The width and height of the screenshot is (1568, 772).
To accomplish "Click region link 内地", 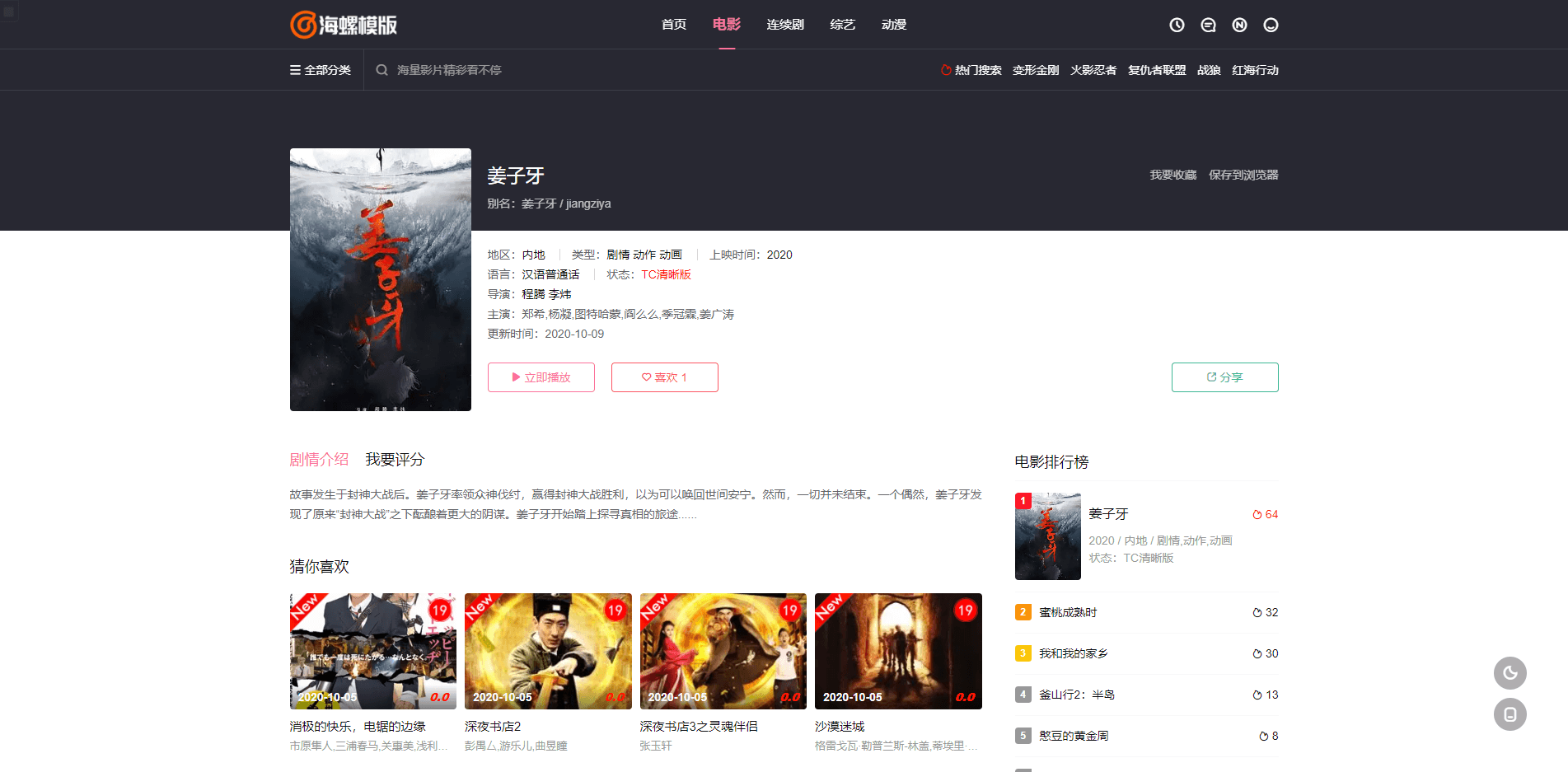I will pos(533,255).
